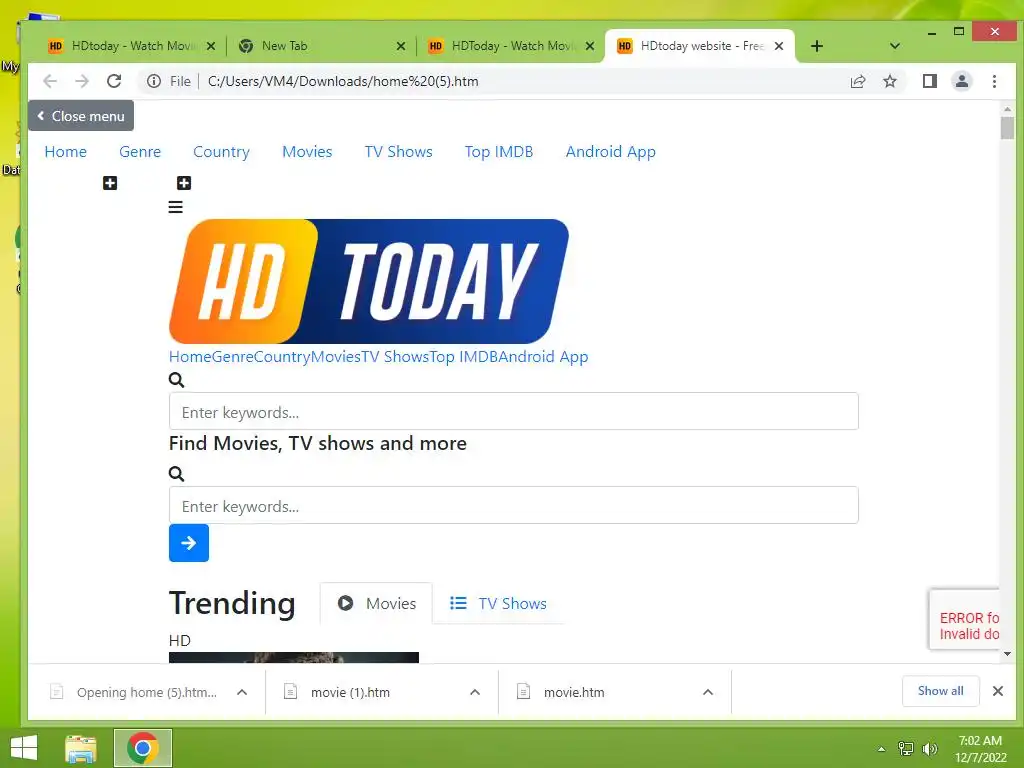Click Top IMDB in the lower nav row
This screenshot has height=768, width=1024.
click(464, 357)
